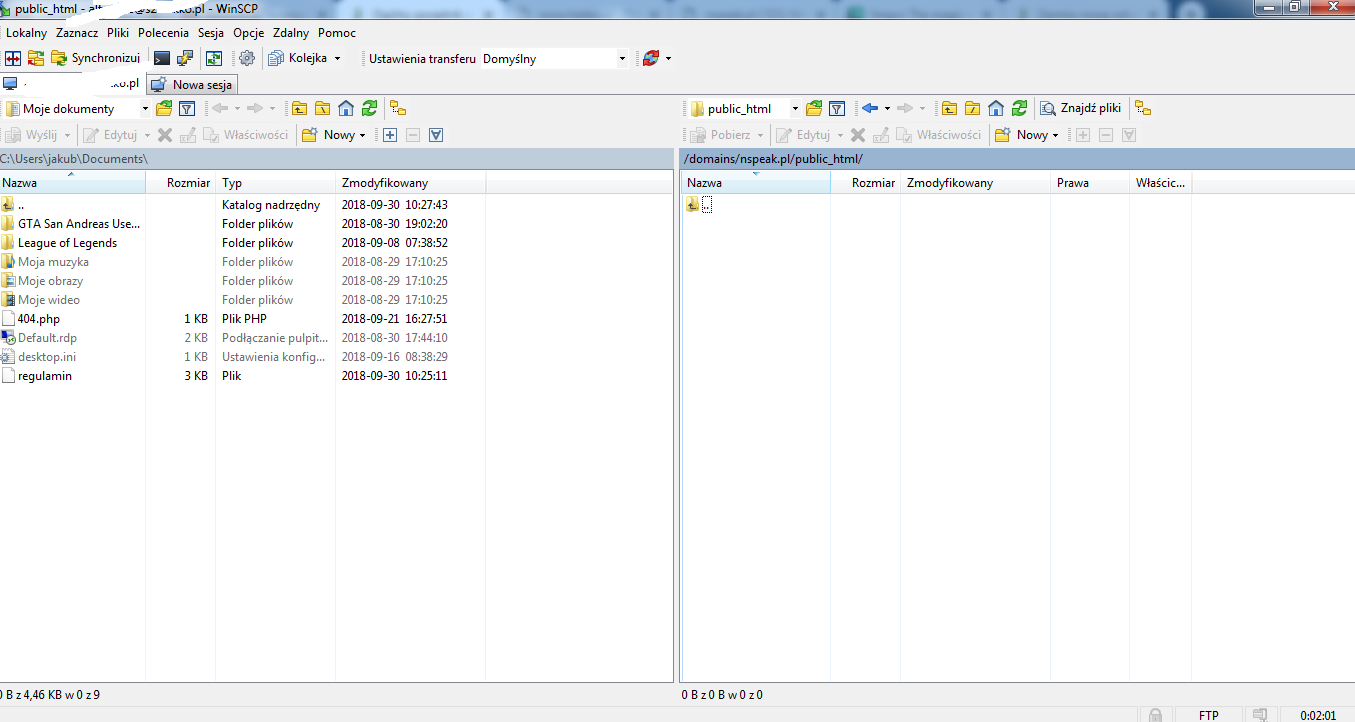
Task: Select the 404.php file in local panel
Action: pyautogui.click(x=38, y=319)
